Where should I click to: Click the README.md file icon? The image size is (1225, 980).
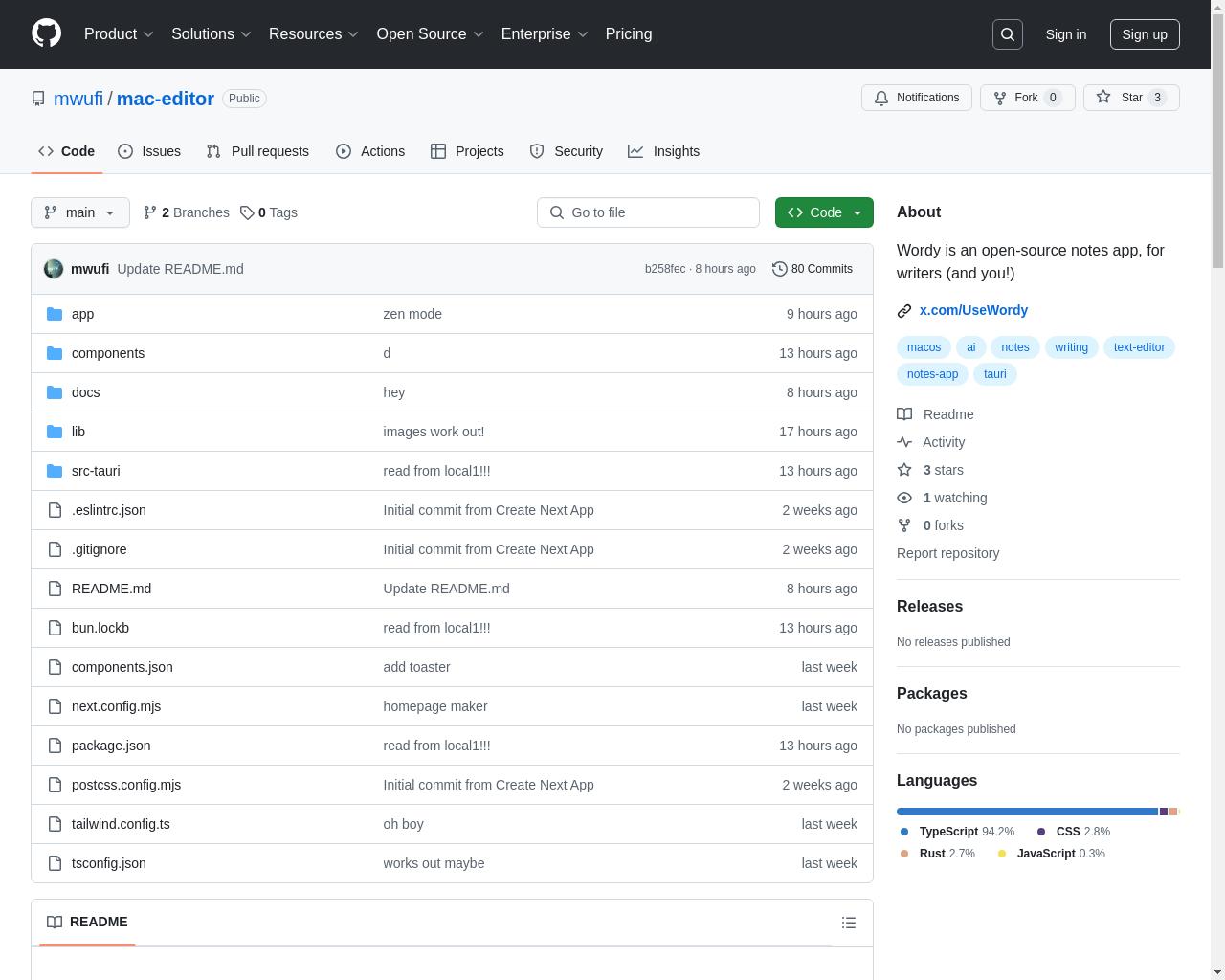55,589
